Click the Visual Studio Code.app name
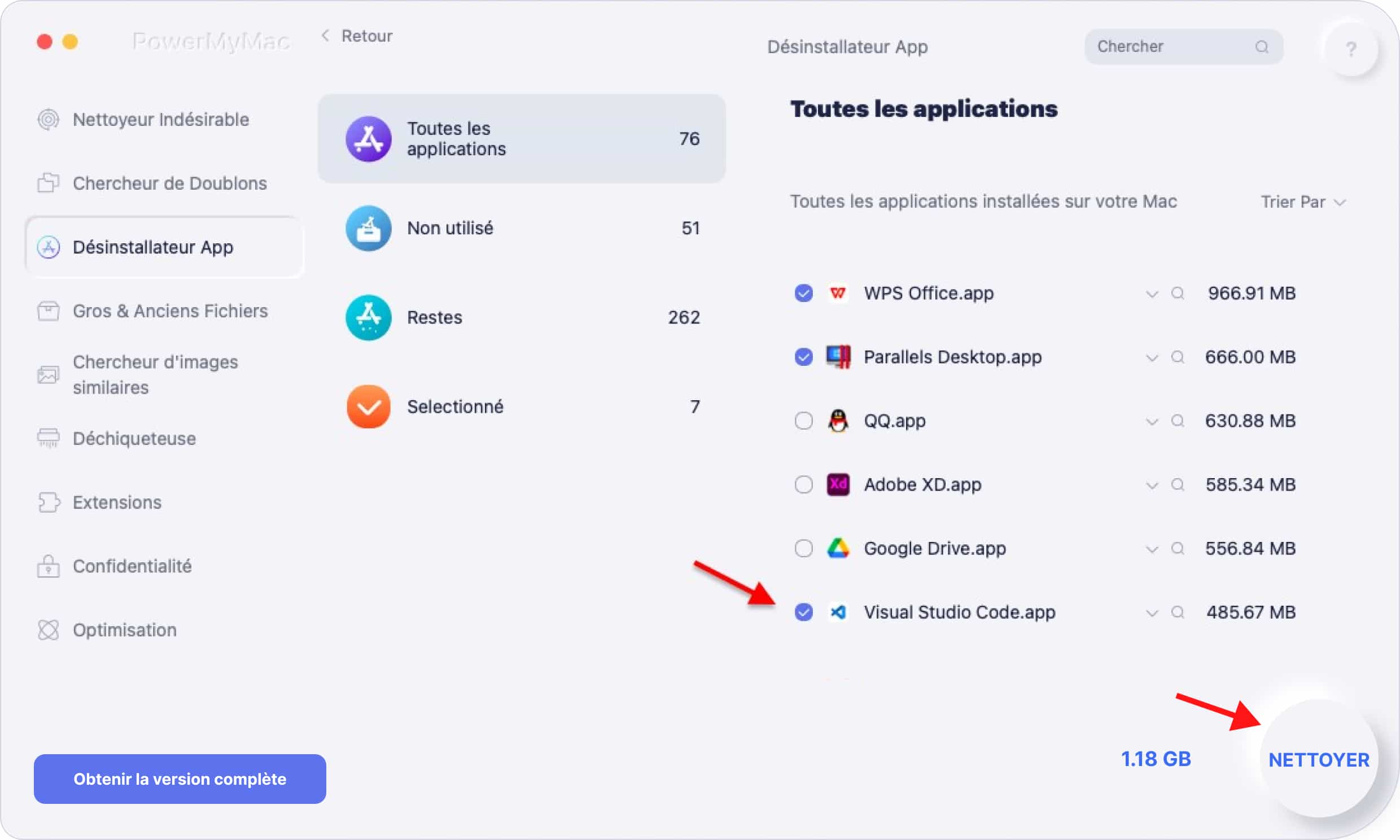 960,613
